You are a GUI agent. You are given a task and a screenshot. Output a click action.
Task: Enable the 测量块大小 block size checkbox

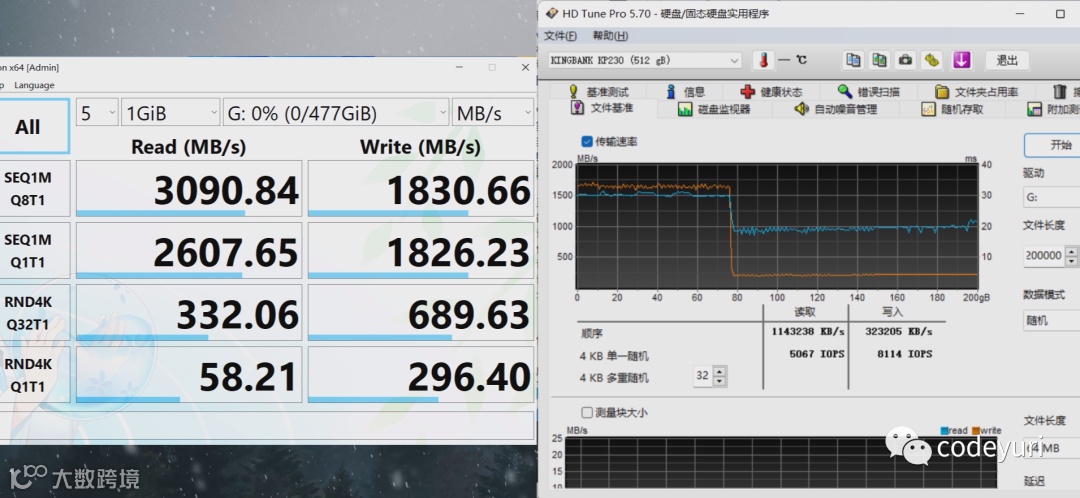587,413
